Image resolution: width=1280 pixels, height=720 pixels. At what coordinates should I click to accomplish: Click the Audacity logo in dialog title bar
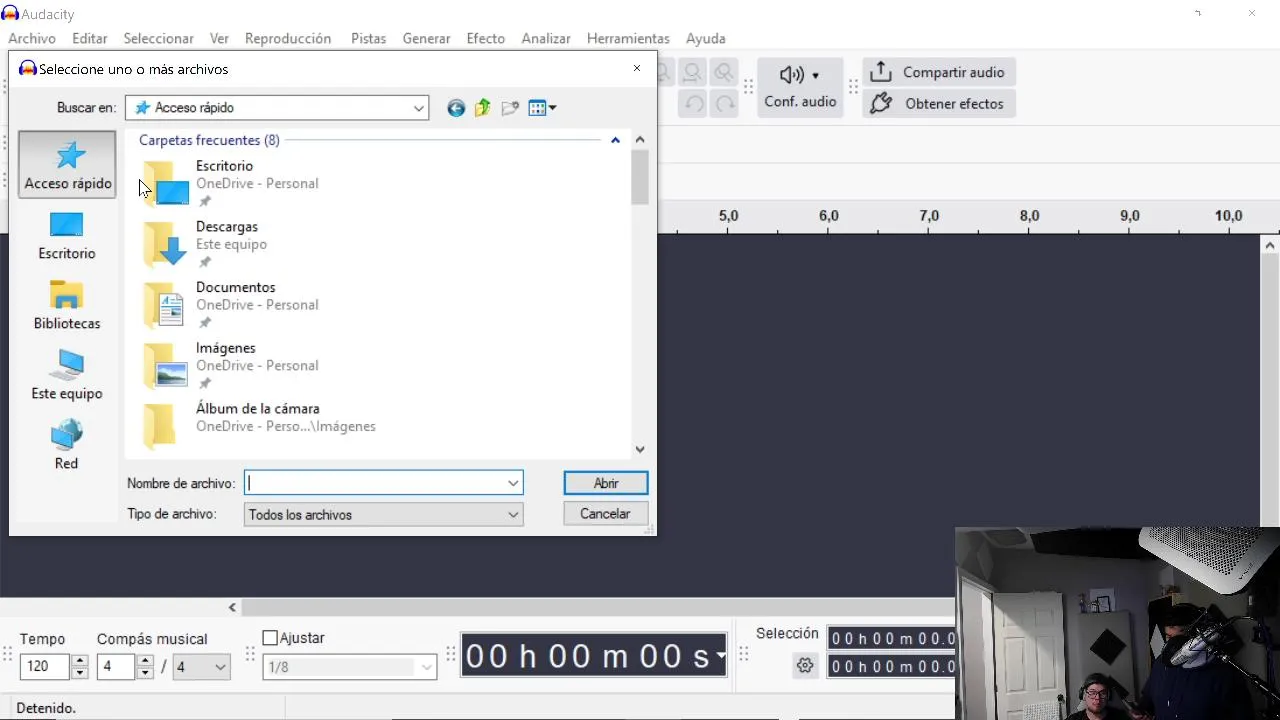coord(28,69)
